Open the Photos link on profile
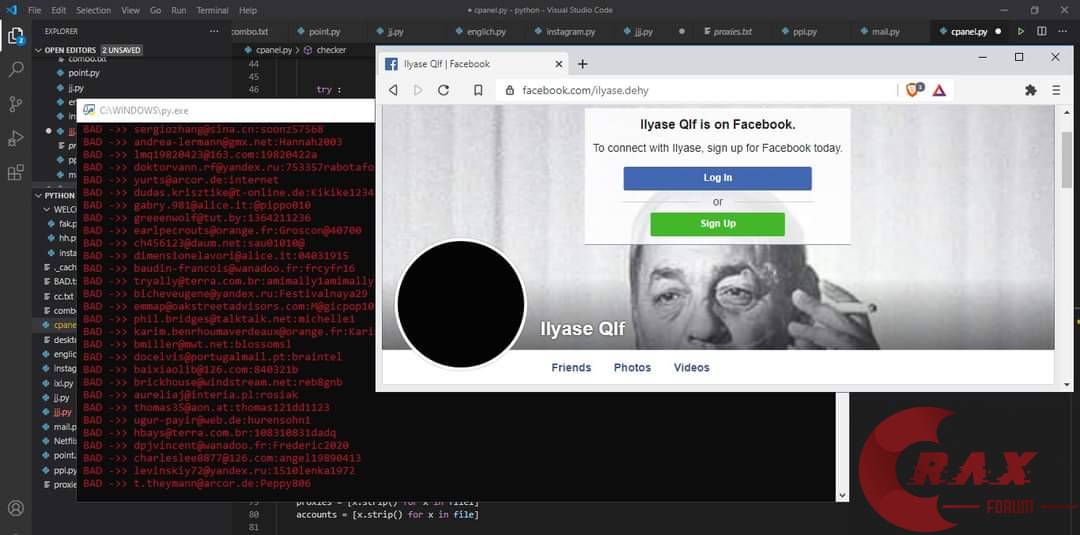 coord(632,368)
